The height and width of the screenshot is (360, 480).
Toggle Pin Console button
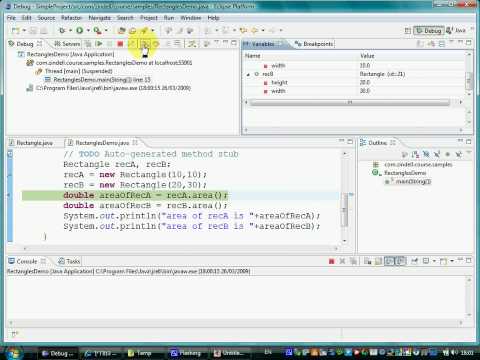(414, 261)
